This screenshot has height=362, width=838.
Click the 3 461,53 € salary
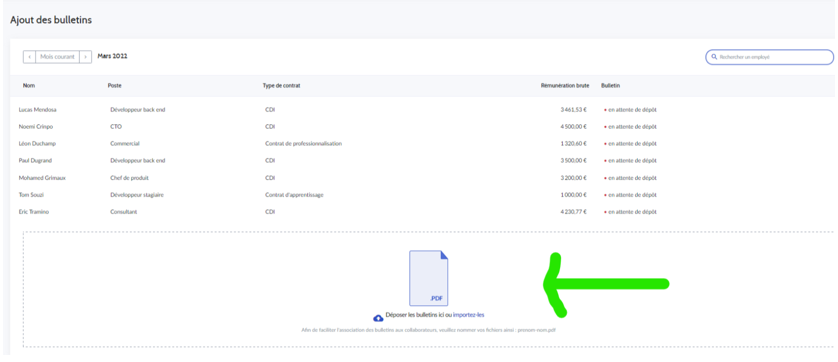573,110
